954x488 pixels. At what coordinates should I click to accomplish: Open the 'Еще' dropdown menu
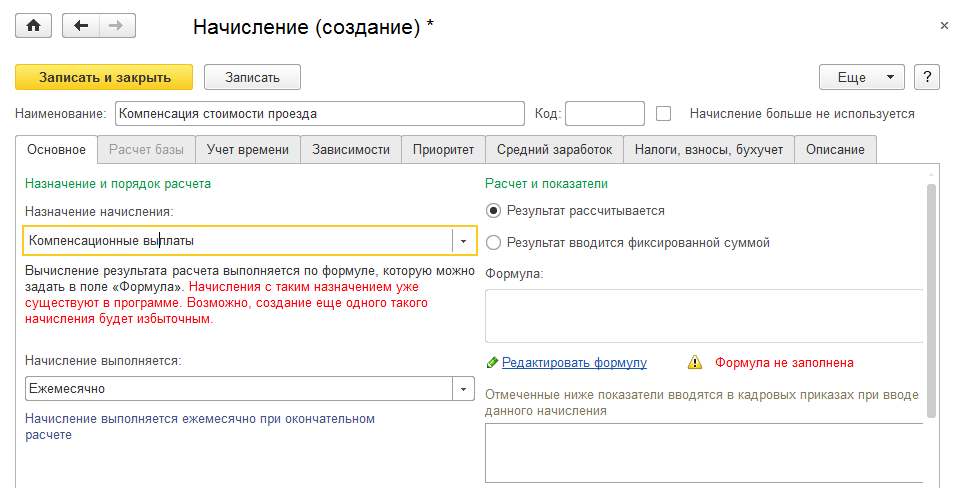[861, 77]
